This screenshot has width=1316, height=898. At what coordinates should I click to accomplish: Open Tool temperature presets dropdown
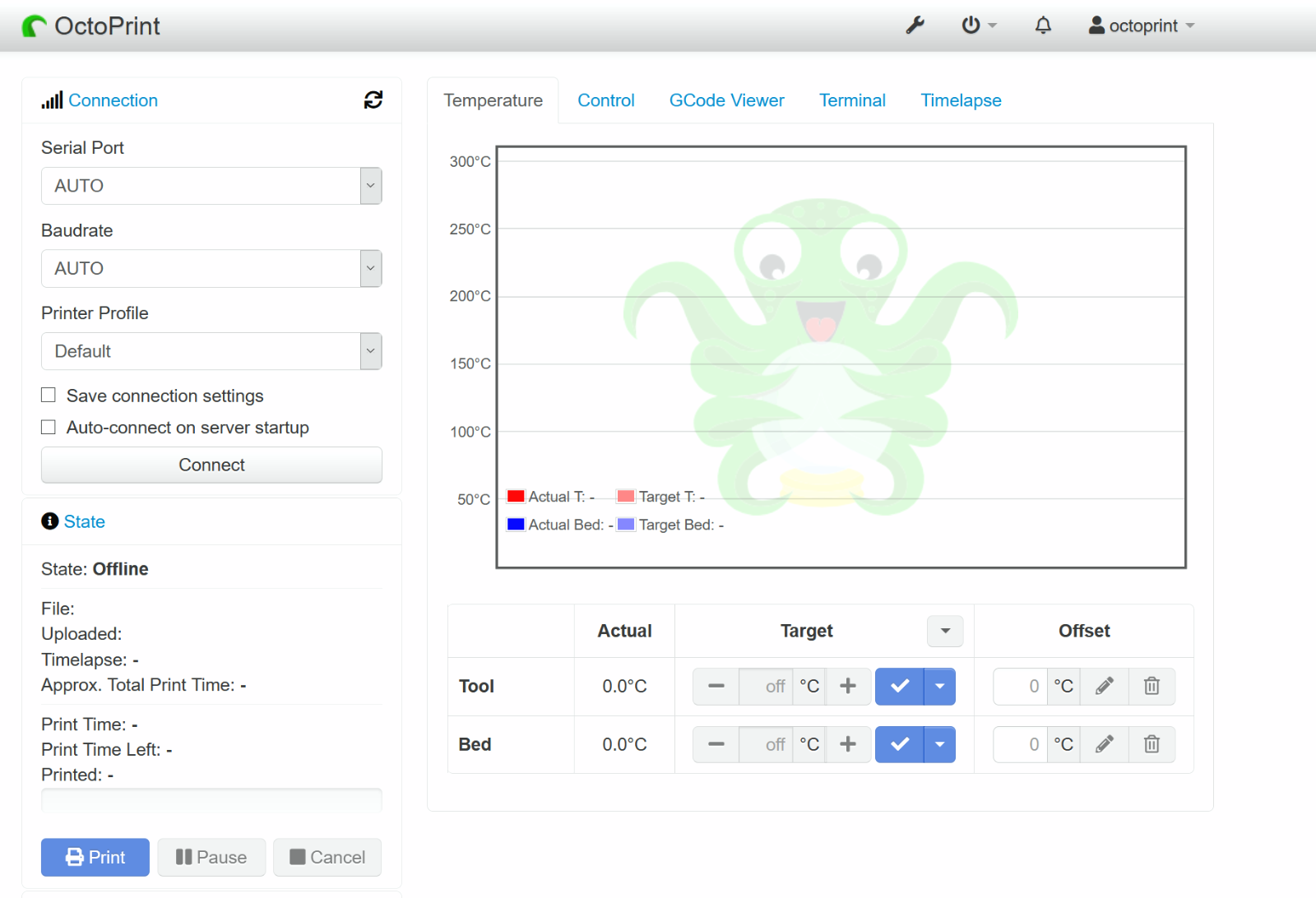(x=940, y=686)
